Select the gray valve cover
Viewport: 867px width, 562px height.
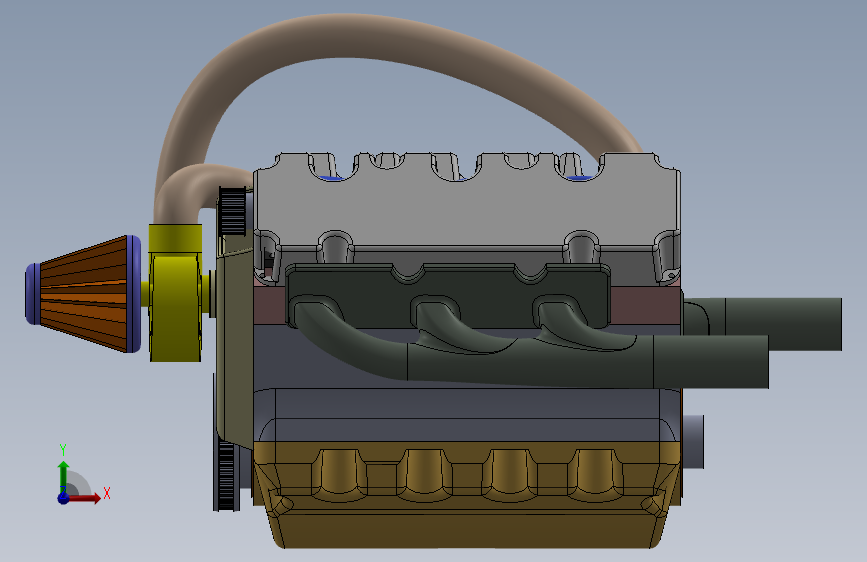click(x=467, y=213)
